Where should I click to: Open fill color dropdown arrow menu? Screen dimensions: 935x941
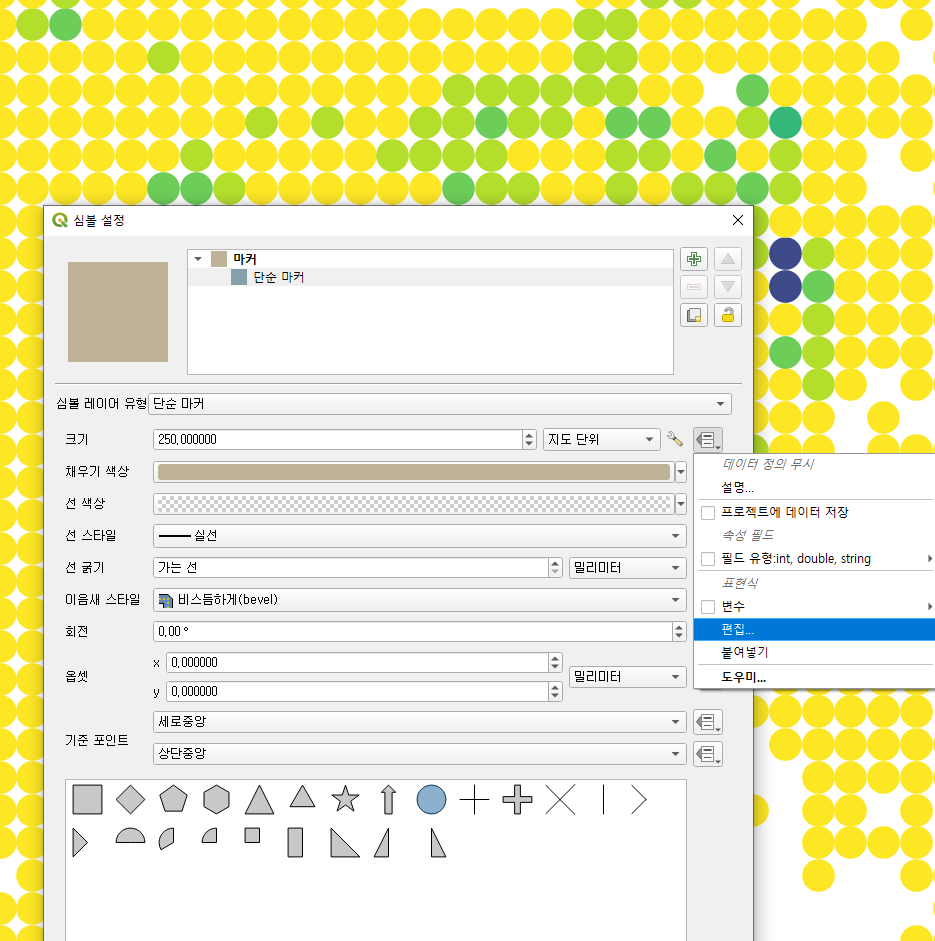(x=681, y=472)
